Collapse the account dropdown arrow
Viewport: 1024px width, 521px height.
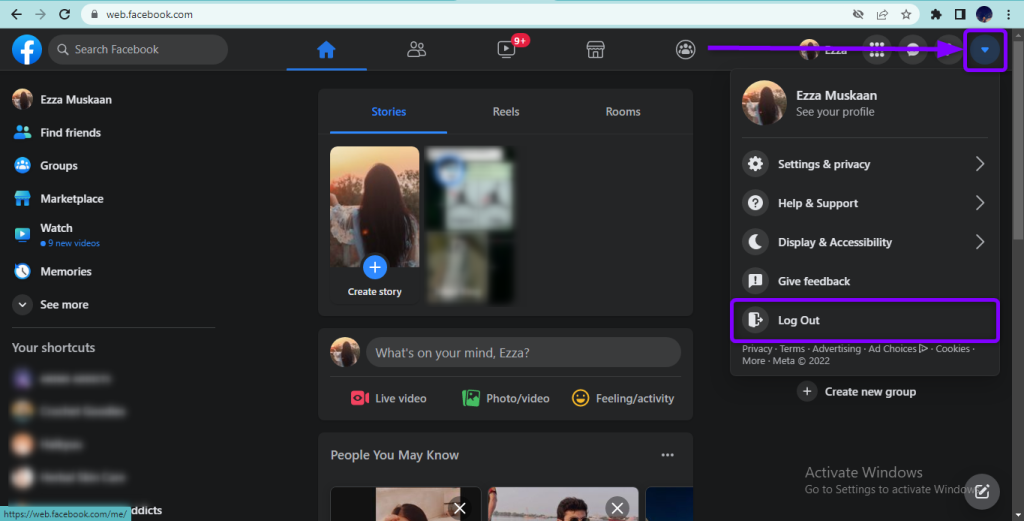click(x=986, y=50)
